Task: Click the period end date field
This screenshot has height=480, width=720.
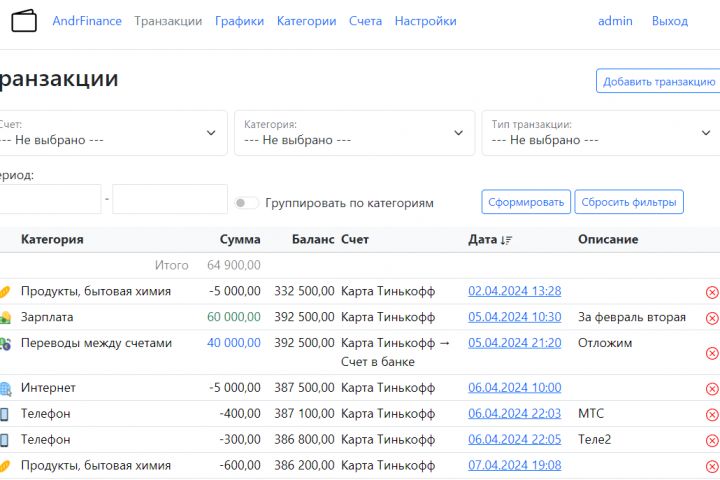Action: (x=170, y=199)
